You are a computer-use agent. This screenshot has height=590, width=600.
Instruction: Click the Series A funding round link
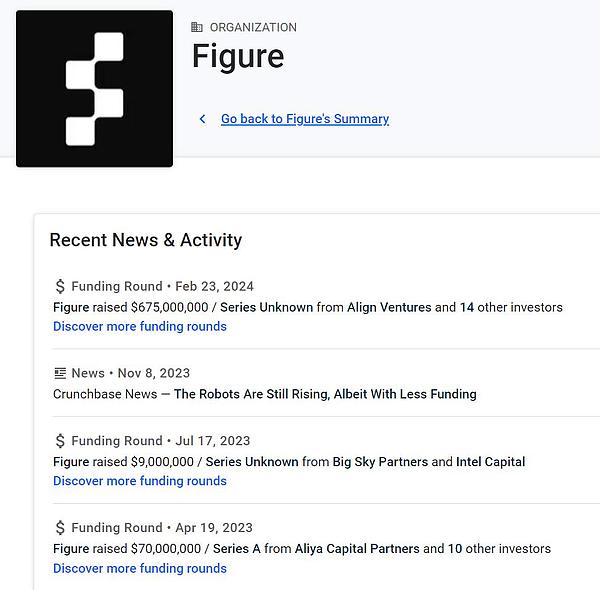(238, 549)
